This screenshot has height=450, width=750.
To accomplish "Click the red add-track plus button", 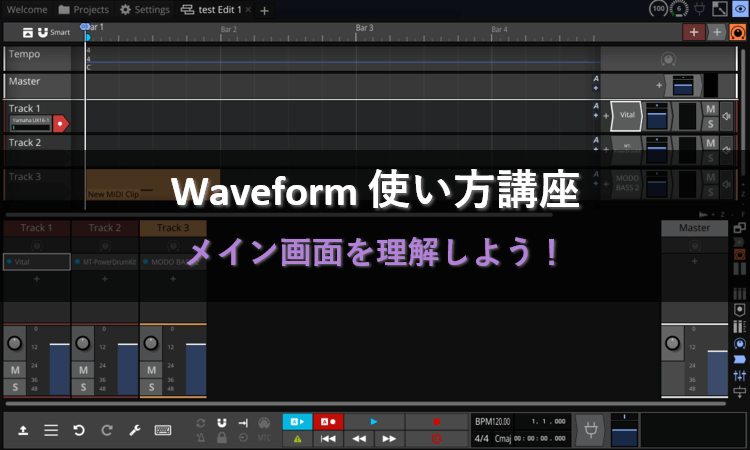I will pyautogui.click(x=694, y=32).
